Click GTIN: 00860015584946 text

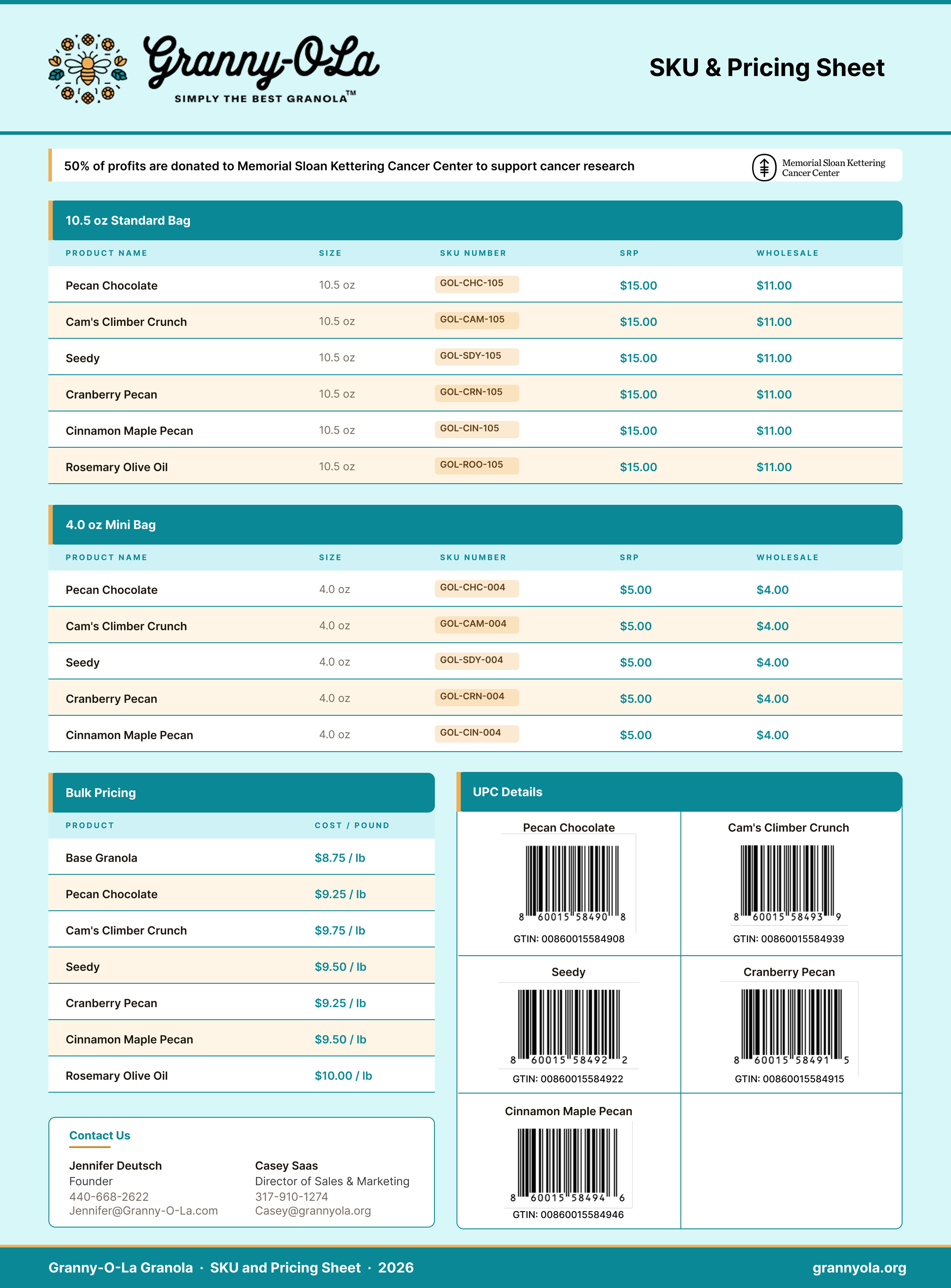coord(568,1214)
